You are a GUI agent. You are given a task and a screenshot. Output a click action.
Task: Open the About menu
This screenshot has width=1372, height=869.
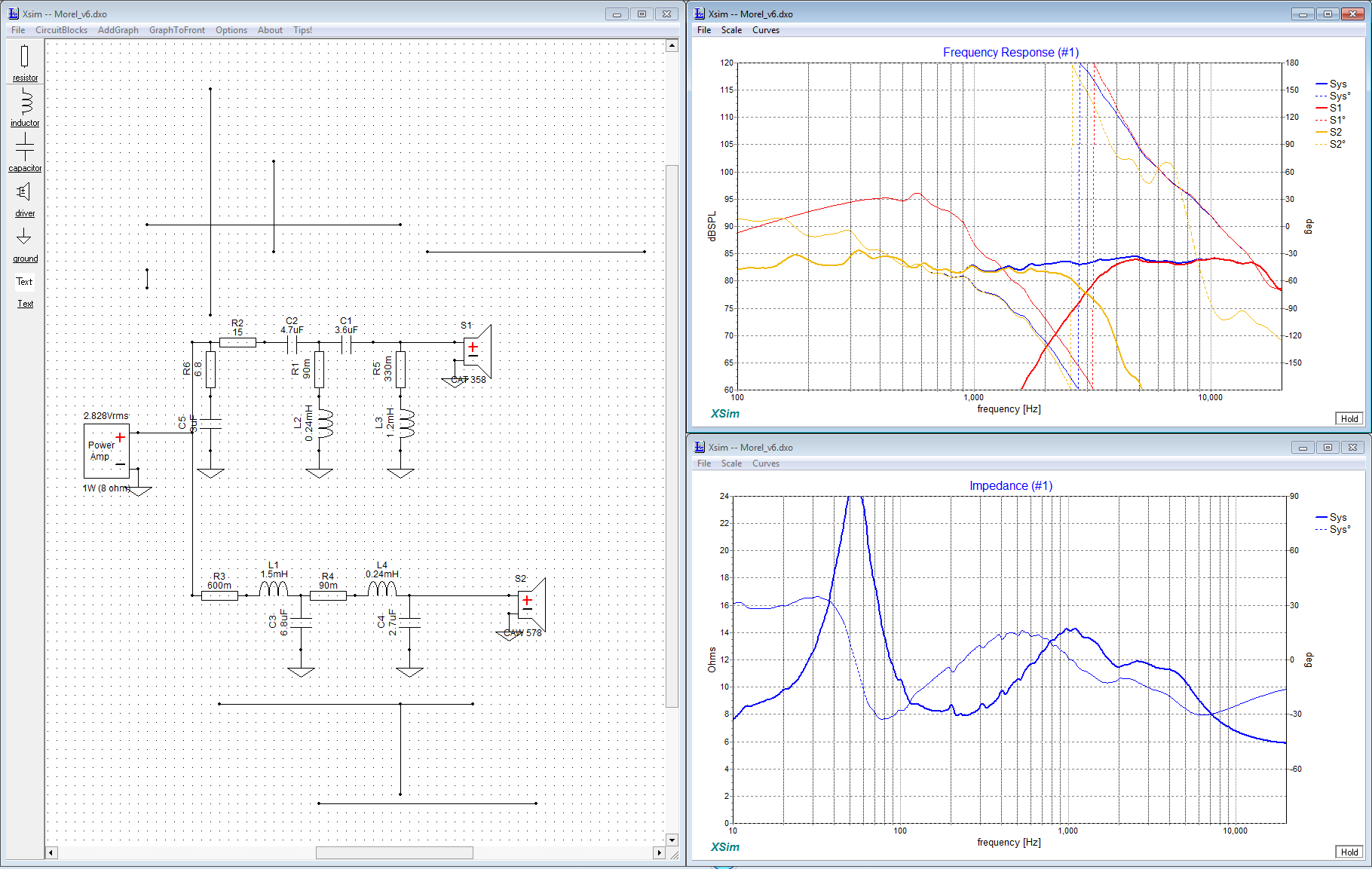pyautogui.click(x=270, y=30)
